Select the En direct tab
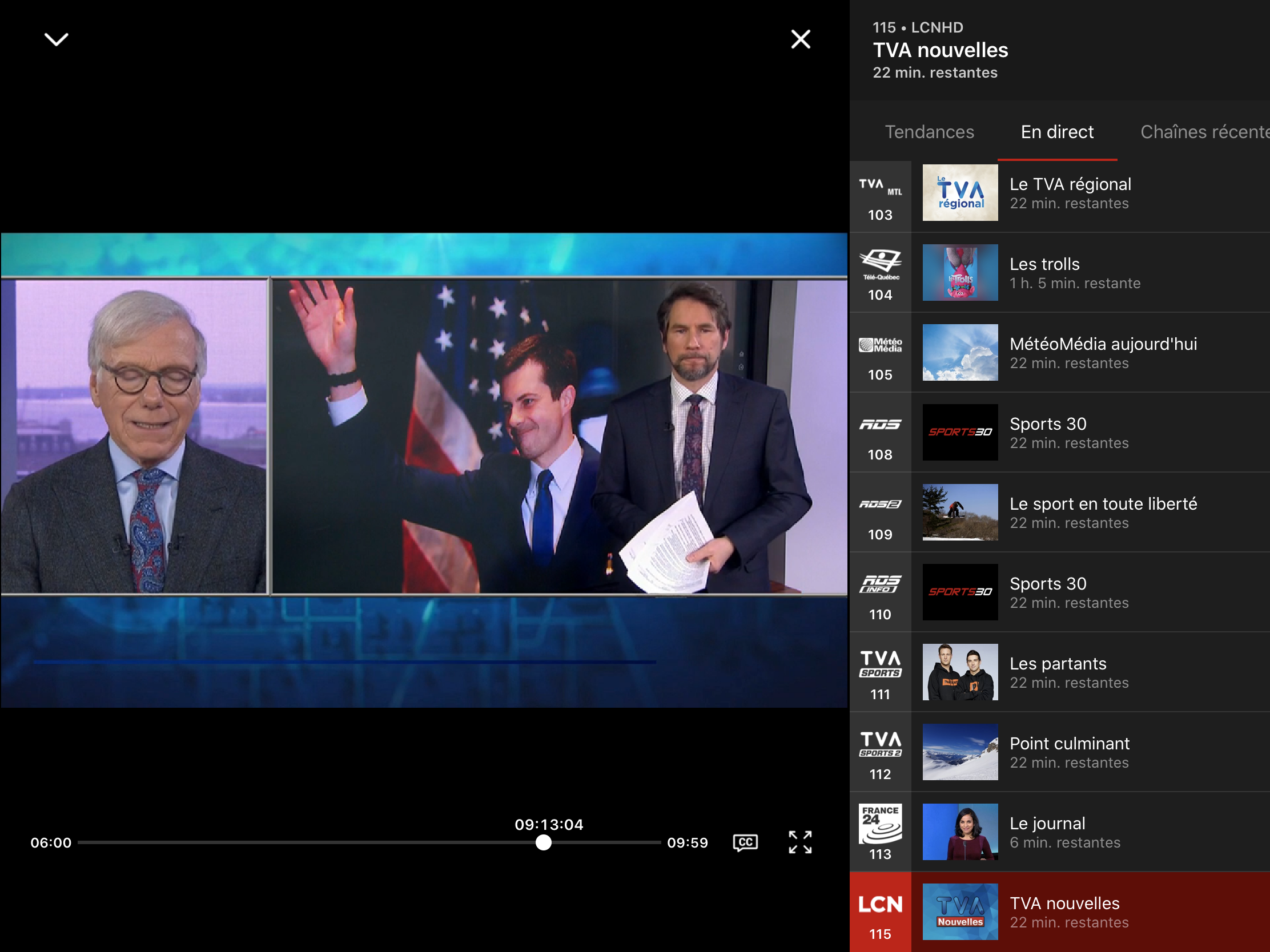Image resolution: width=1270 pixels, height=952 pixels. 1057,132
